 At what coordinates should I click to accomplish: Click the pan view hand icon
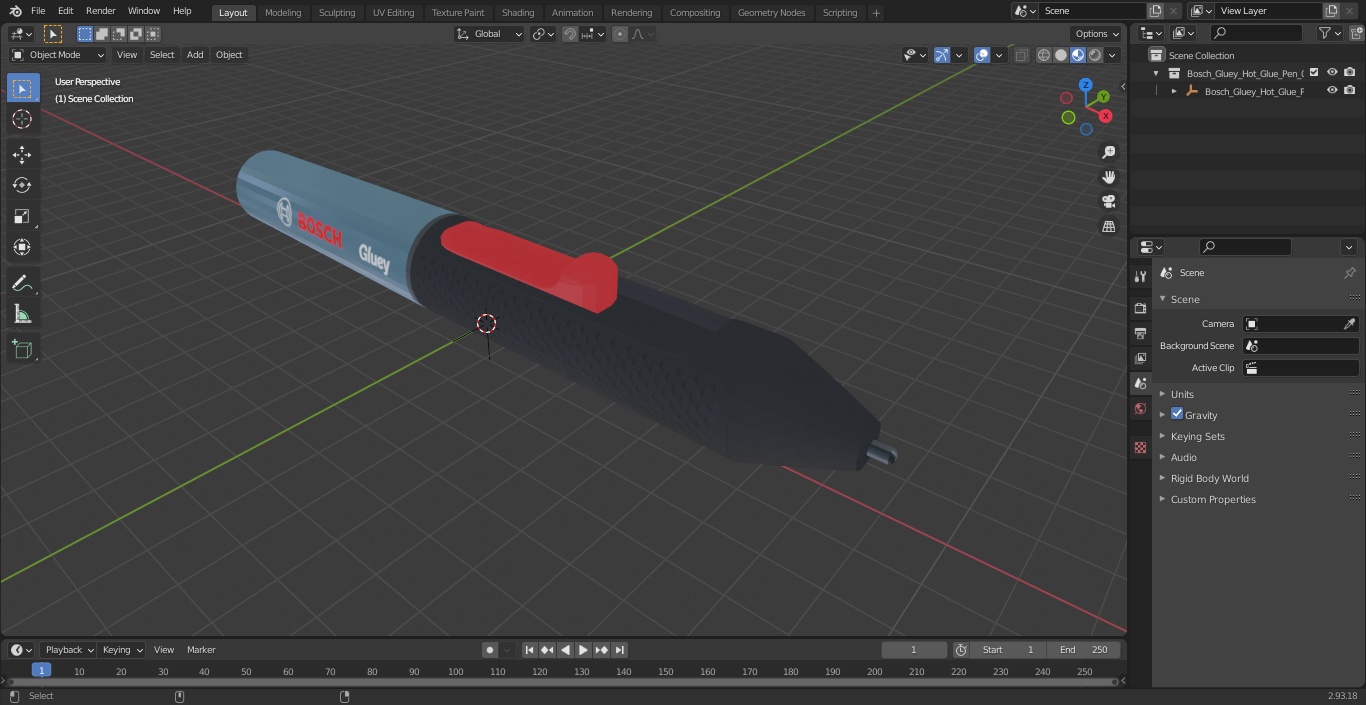point(1108,177)
